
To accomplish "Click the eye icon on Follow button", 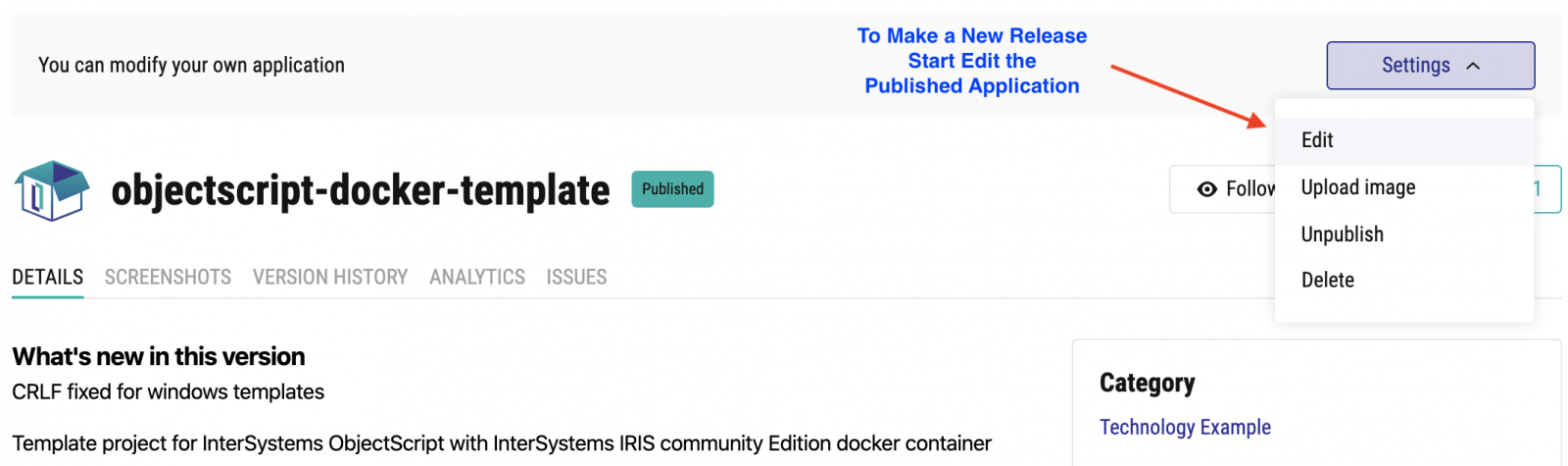I will click(1207, 189).
